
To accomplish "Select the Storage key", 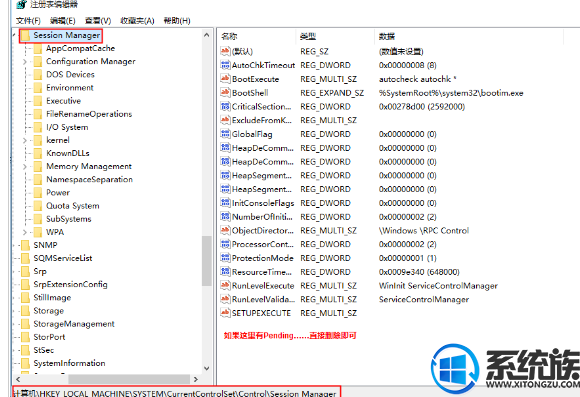I will (48, 311).
